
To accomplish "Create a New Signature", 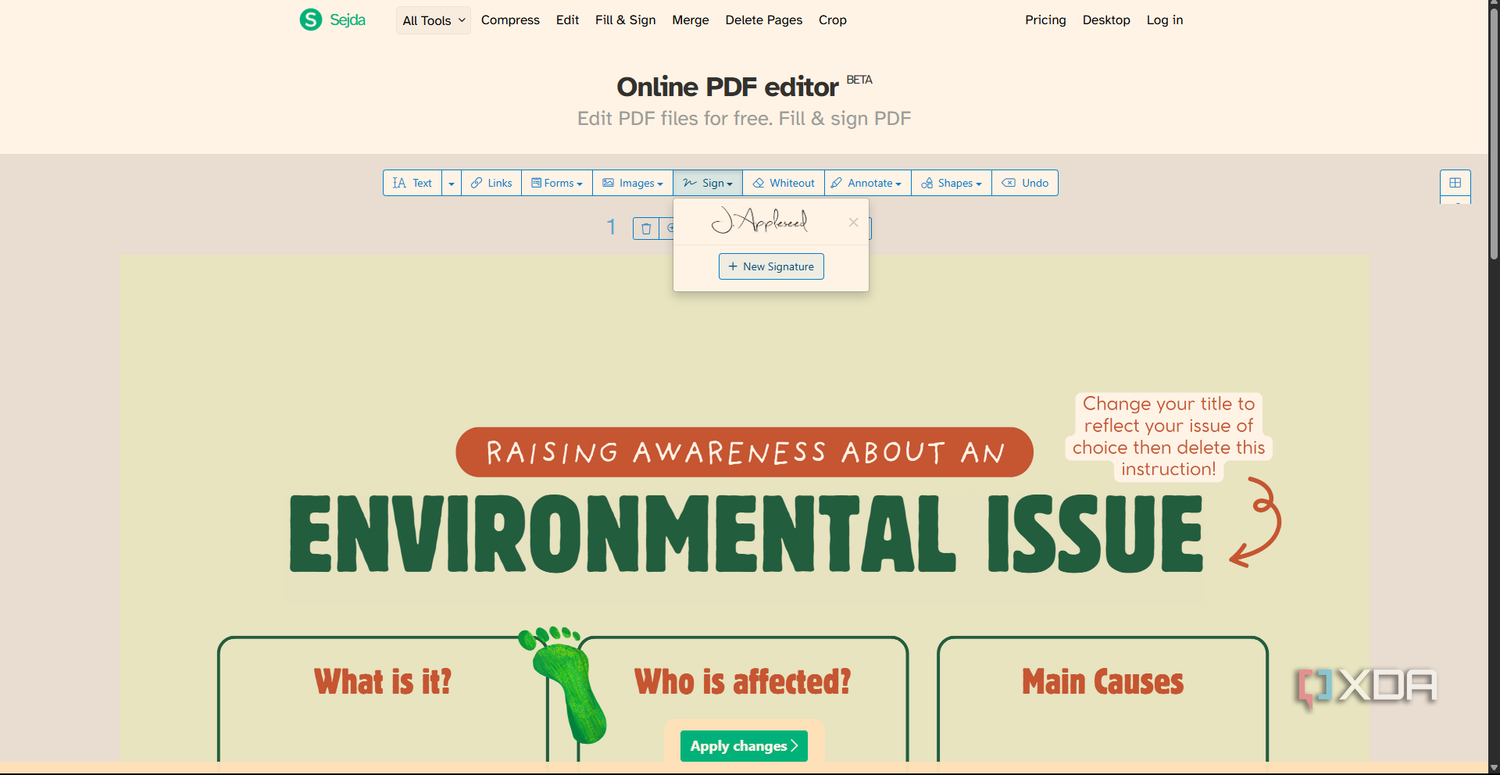I will point(771,267).
